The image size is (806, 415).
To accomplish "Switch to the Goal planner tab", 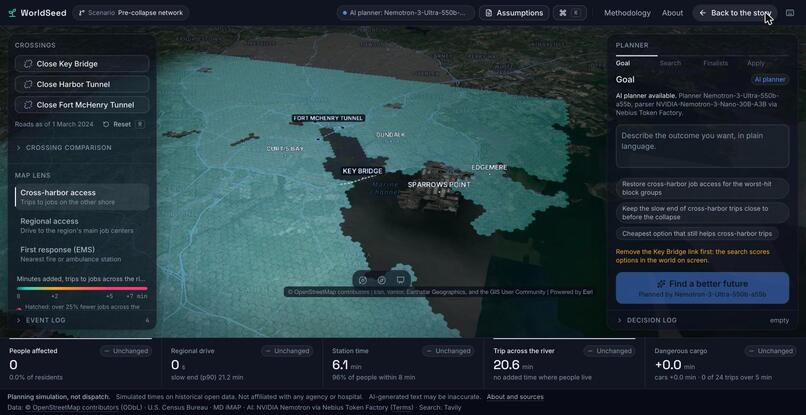I will point(623,63).
